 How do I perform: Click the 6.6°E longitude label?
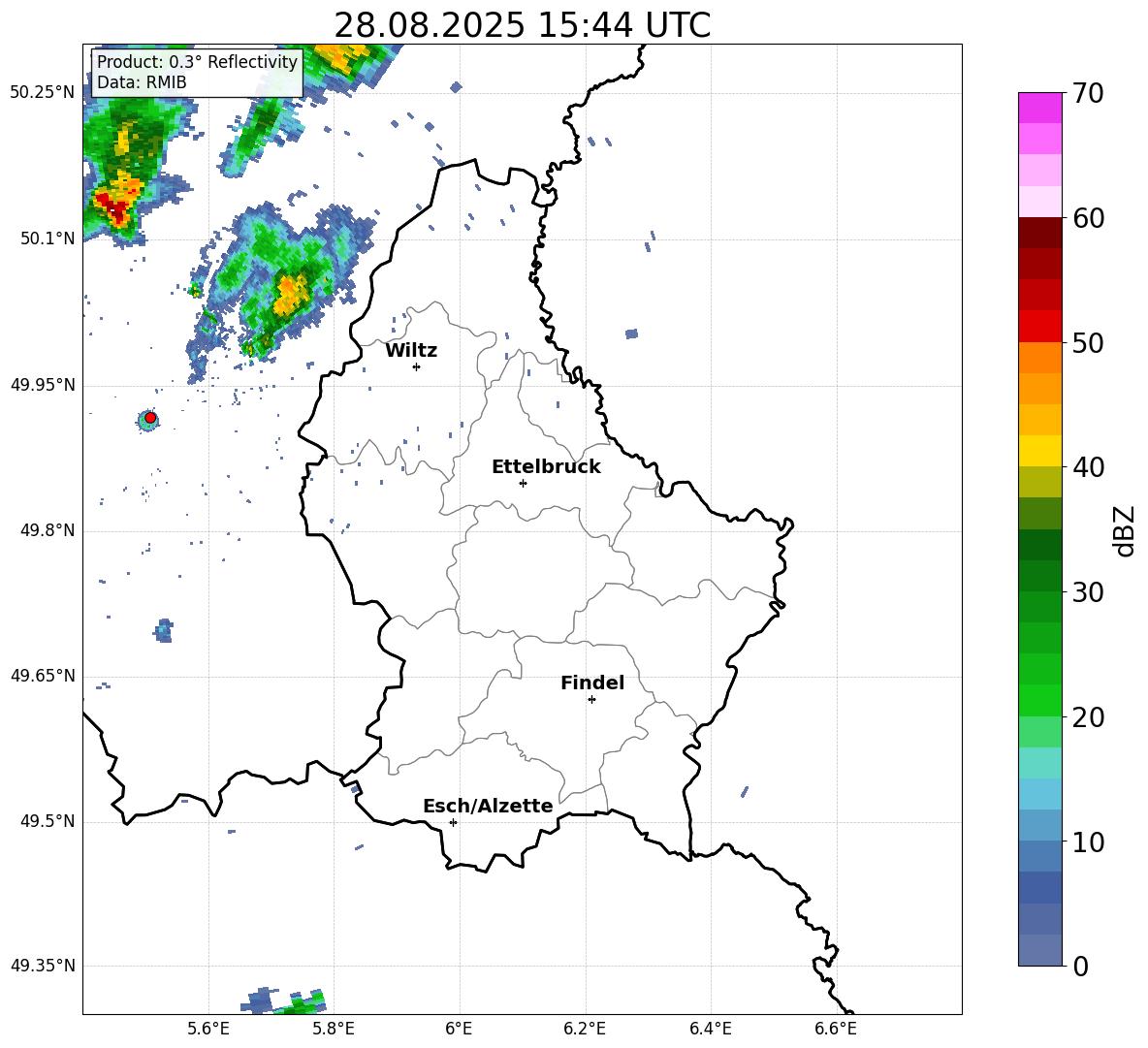[x=836, y=1029]
